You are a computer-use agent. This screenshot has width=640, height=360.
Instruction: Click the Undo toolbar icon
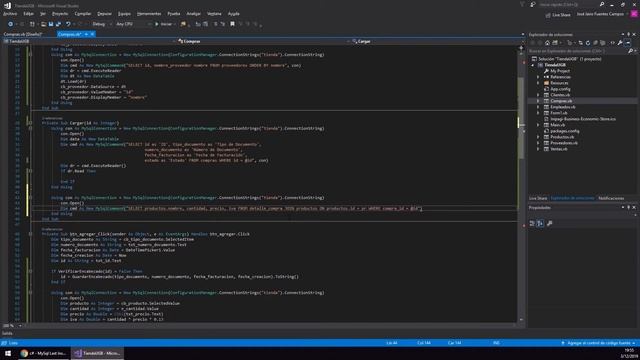point(68,24)
